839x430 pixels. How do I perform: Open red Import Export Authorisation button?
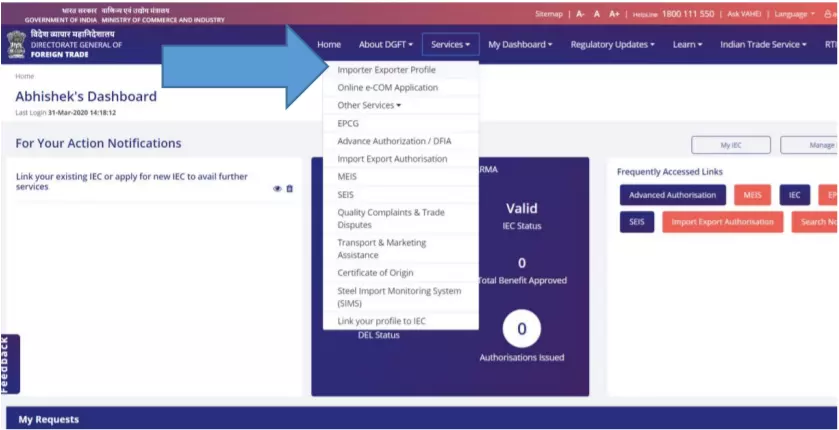722,222
